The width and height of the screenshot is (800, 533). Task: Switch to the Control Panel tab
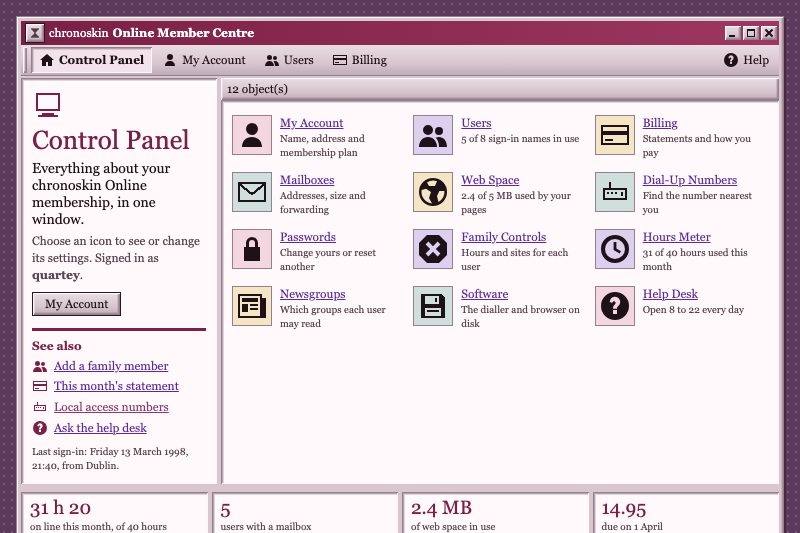pos(92,60)
